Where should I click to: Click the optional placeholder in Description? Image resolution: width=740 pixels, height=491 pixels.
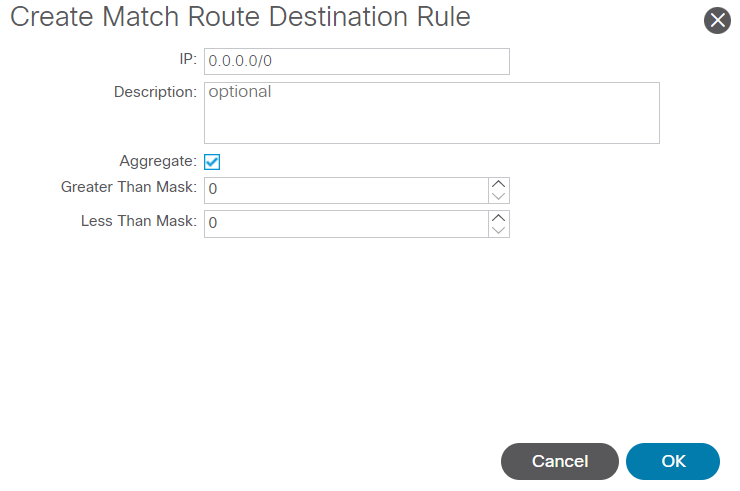tap(240, 92)
